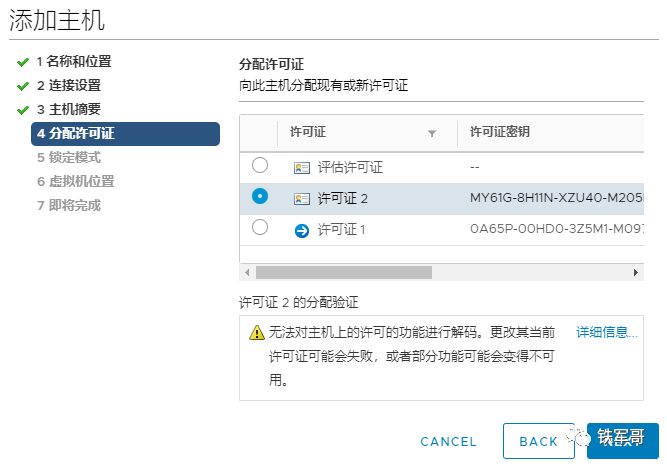Click the green checkmark for 名称和位置
The width and height of the screenshot is (667, 466).
click(23, 63)
